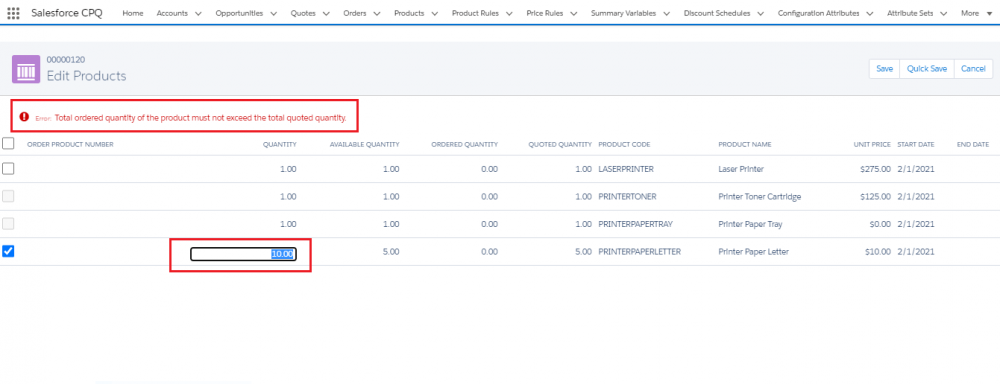Expand the Orders tab dropdown arrow
Image resolution: width=1000 pixels, height=384 pixels.
pos(376,13)
